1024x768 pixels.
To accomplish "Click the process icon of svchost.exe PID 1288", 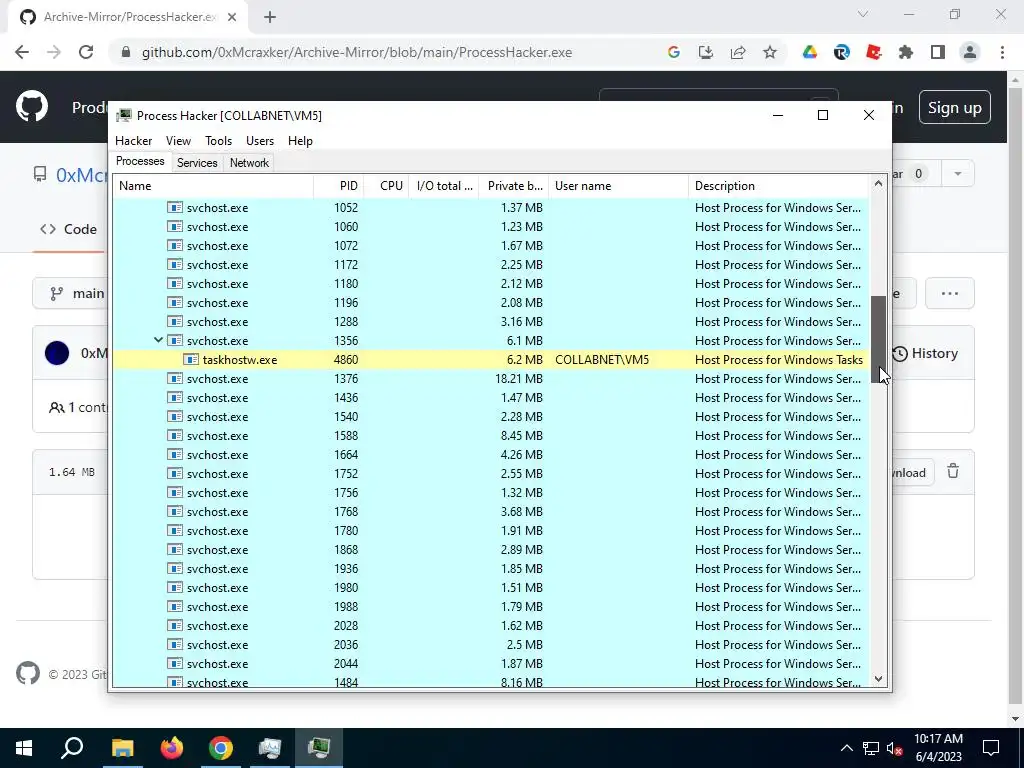I will tap(174, 321).
